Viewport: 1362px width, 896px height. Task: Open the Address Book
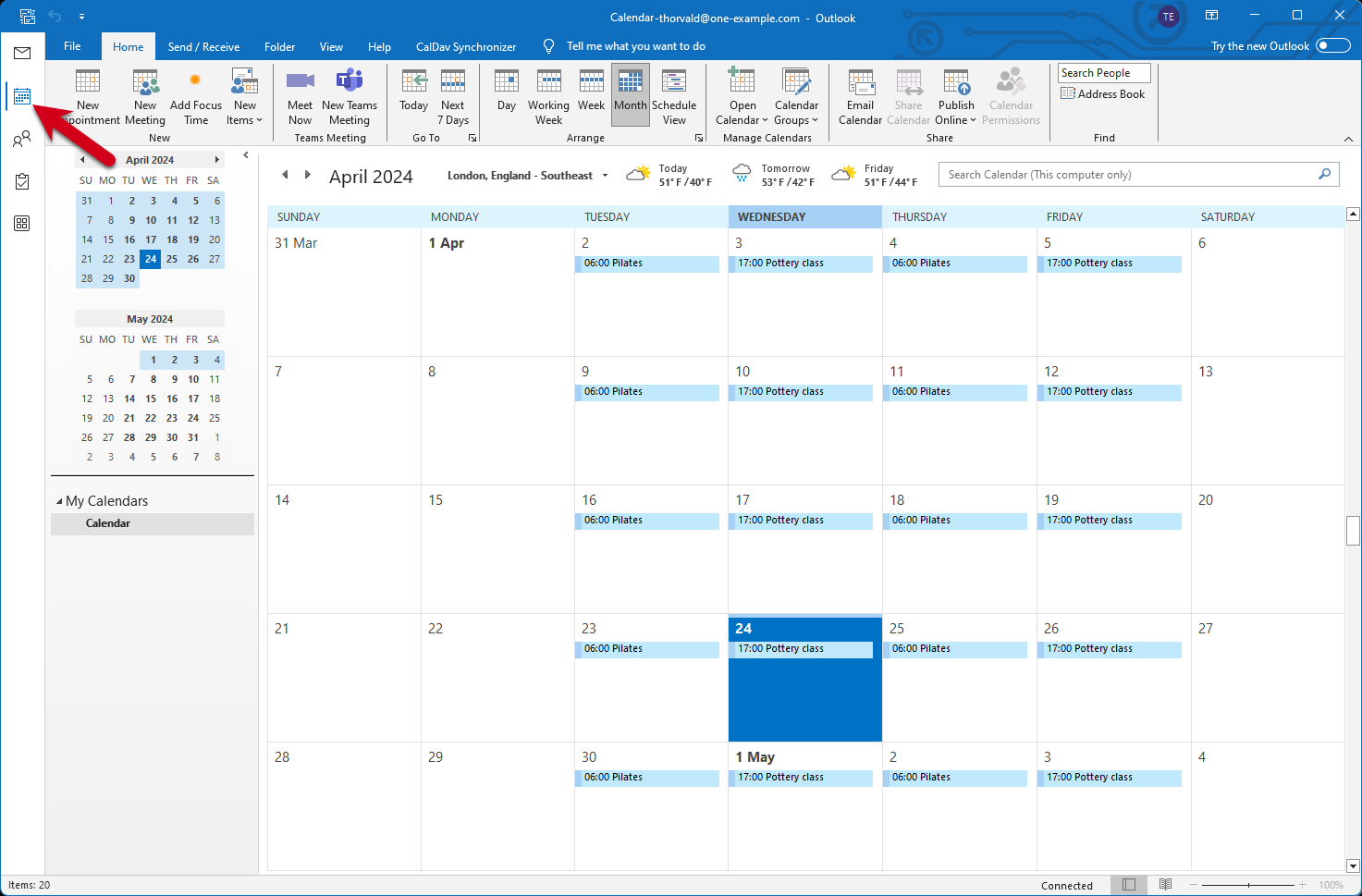[1103, 94]
